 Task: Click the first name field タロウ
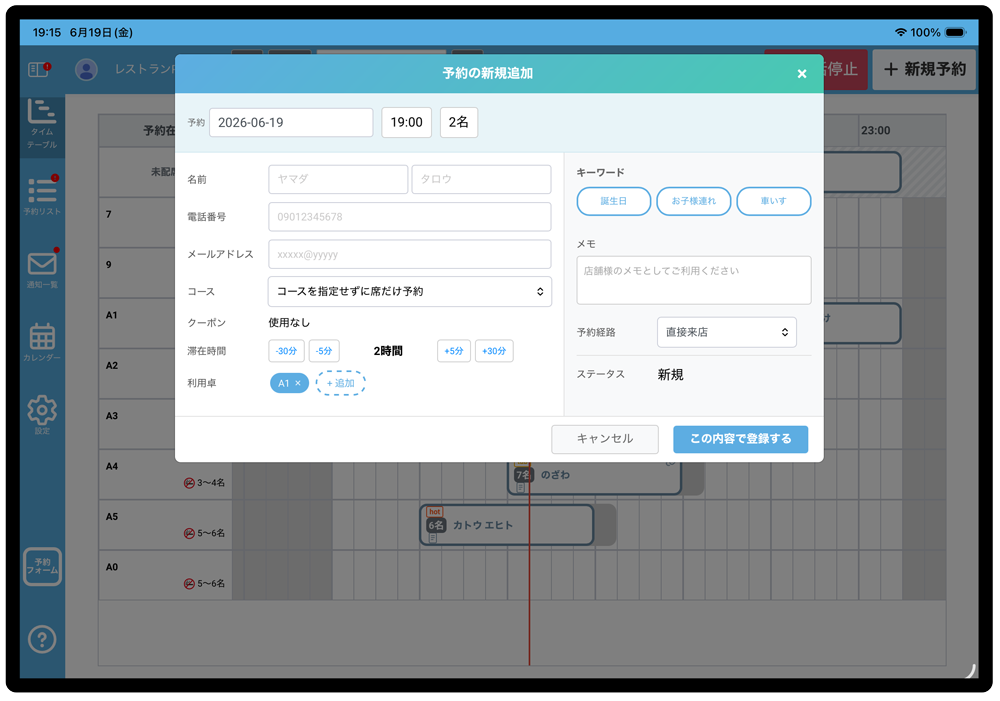[482, 179]
